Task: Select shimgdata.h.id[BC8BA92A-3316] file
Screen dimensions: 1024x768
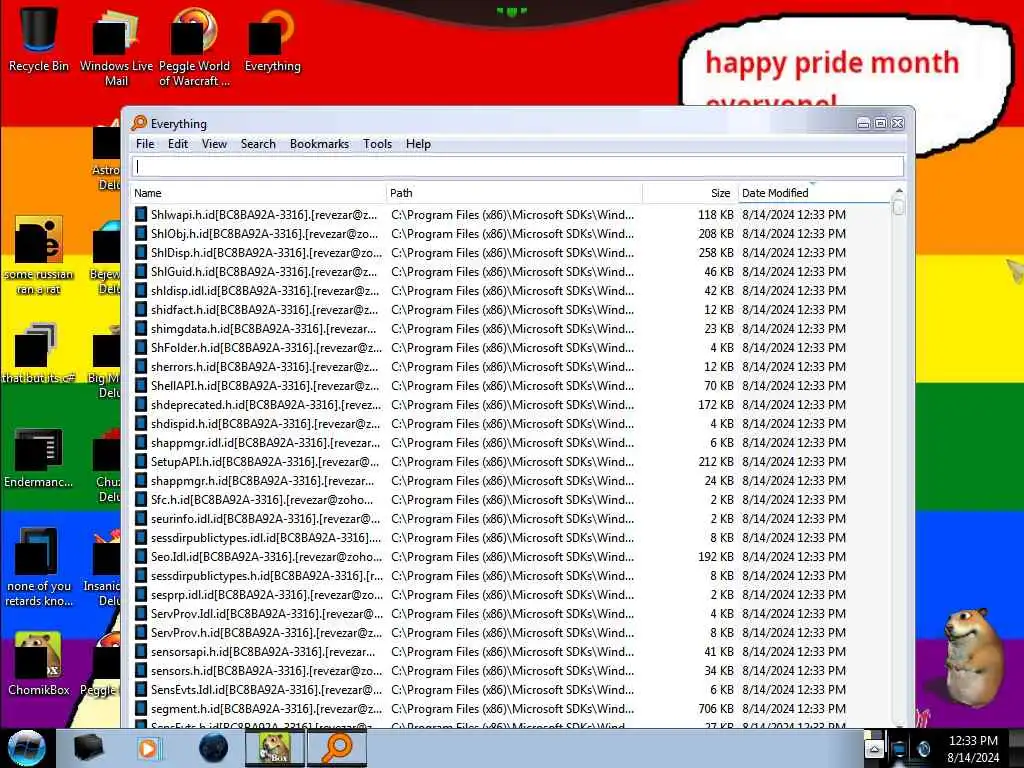Action: tap(264, 328)
